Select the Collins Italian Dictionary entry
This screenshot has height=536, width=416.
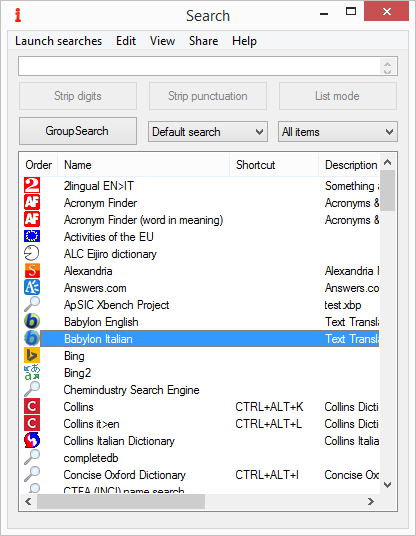[119, 441]
